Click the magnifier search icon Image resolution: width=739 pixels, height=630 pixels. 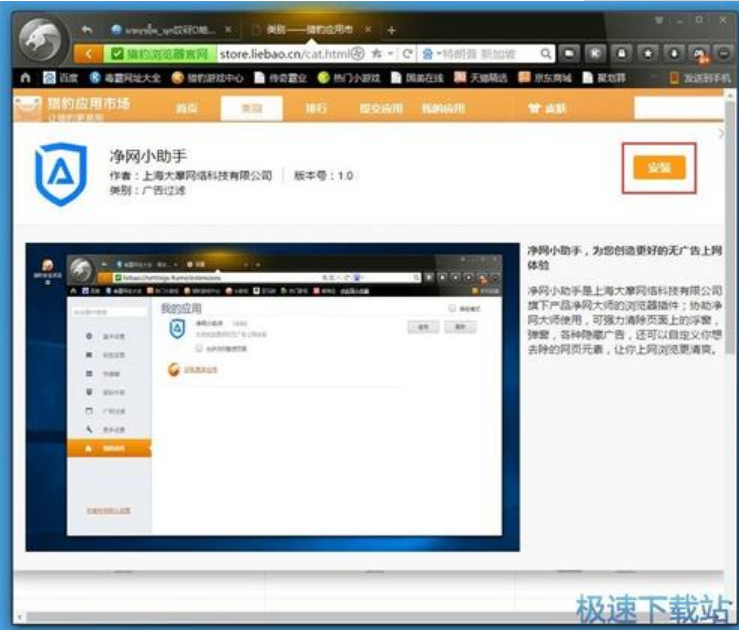click(x=546, y=54)
